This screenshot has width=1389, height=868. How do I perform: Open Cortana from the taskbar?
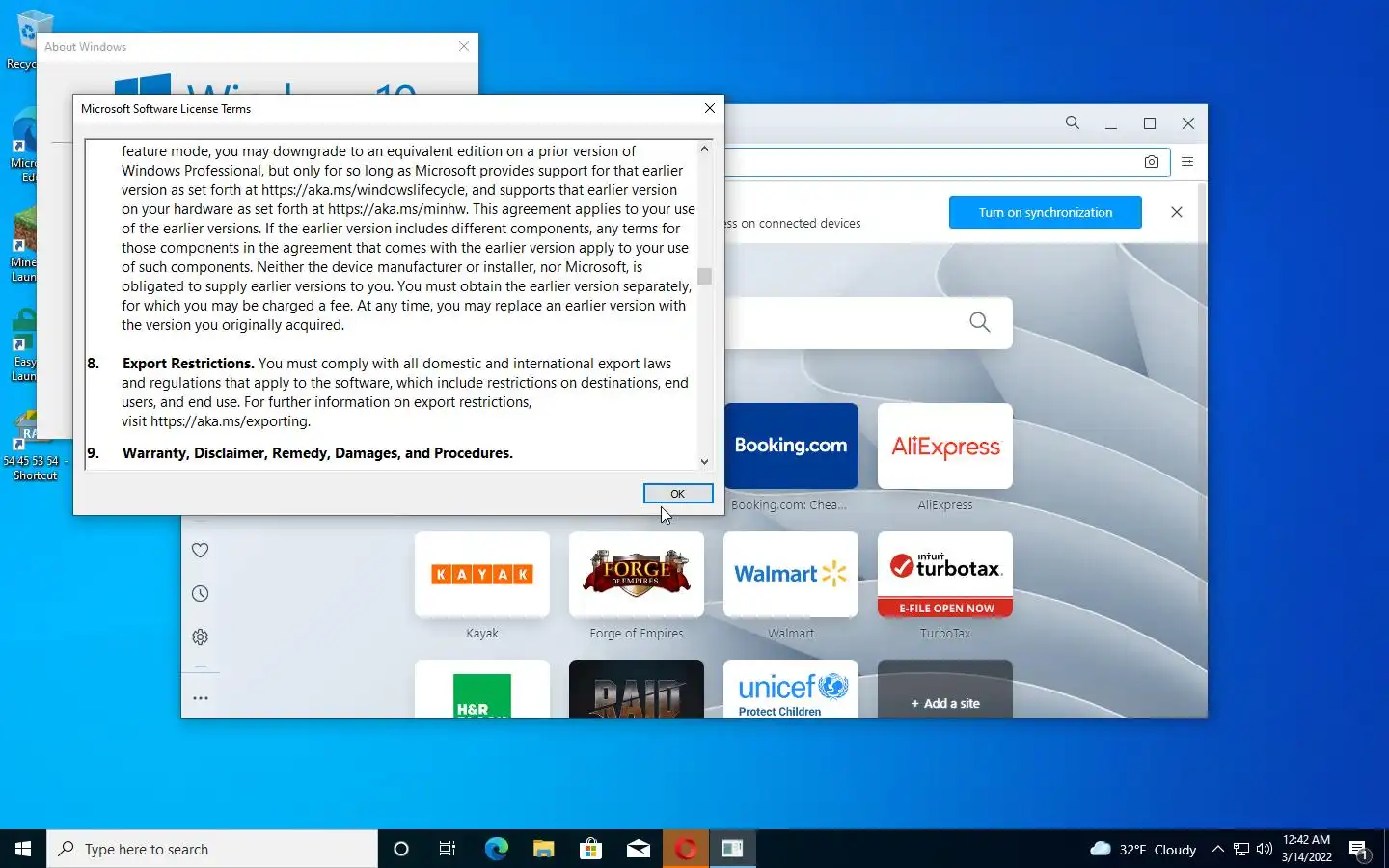tap(401, 849)
